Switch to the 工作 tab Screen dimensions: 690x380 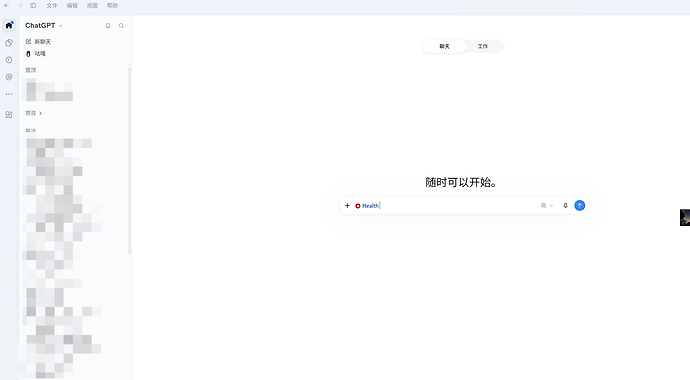(483, 46)
